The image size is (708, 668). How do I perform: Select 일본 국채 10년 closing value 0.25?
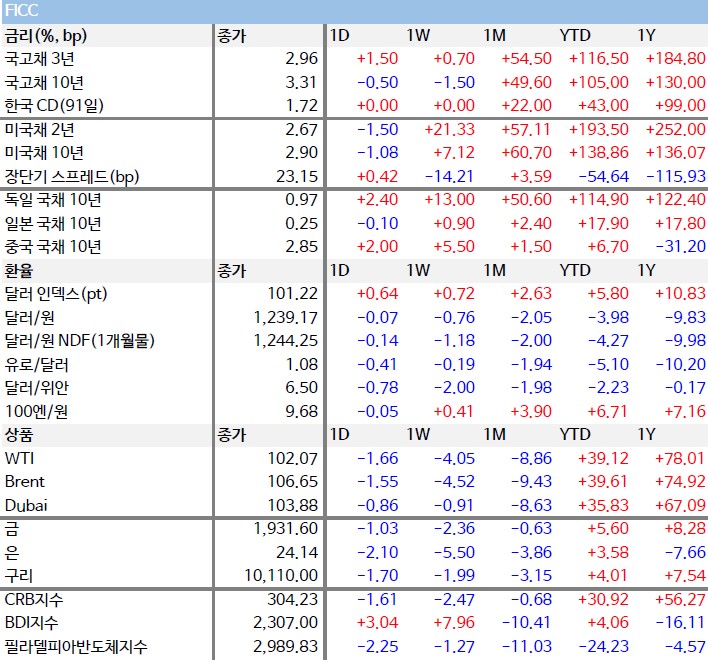coord(301,223)
